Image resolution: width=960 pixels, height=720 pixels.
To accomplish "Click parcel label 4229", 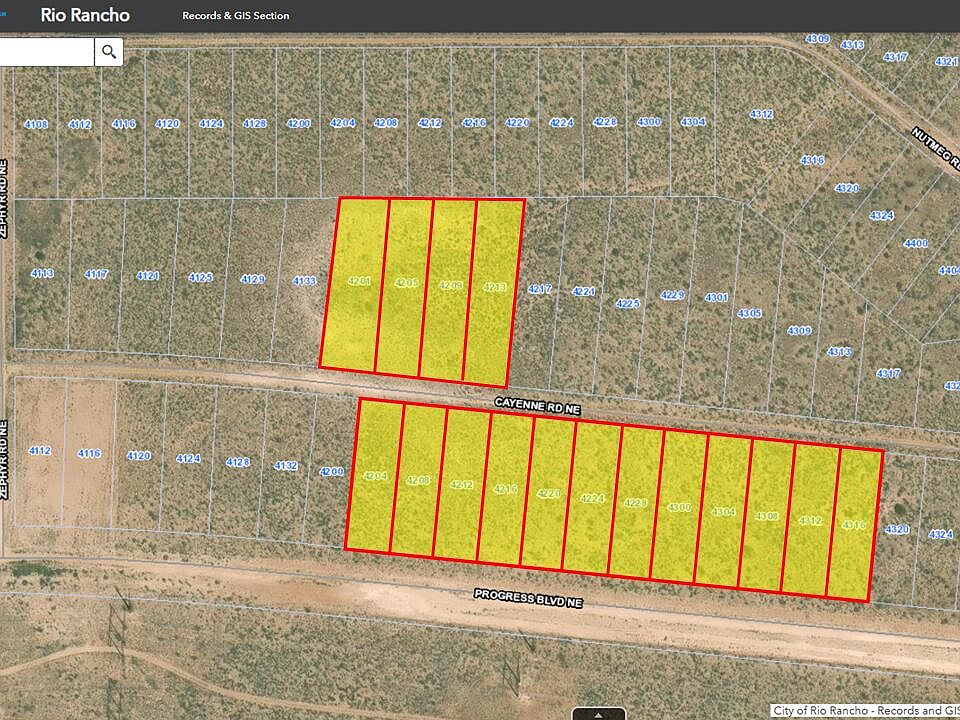I will pyautogui.click(x=672, y=295).
